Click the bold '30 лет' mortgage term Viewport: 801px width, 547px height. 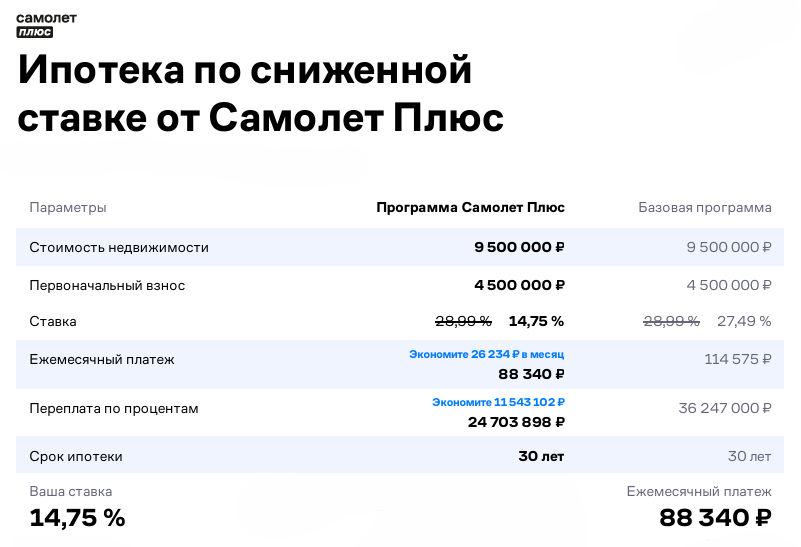tap(541, 457)
